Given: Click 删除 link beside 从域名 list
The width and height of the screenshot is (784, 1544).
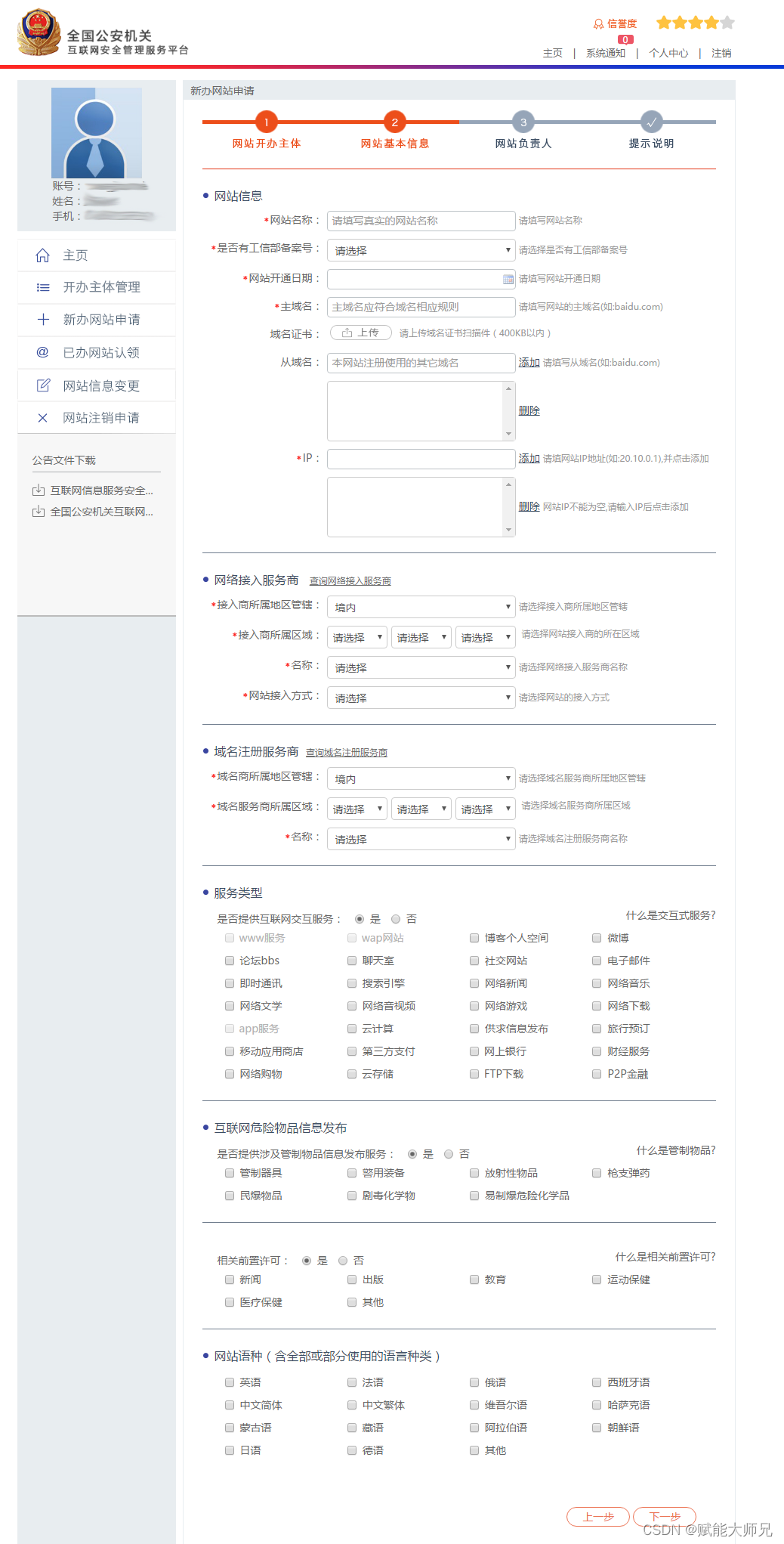Looking at the screenshot, I should tap(529, 410).
